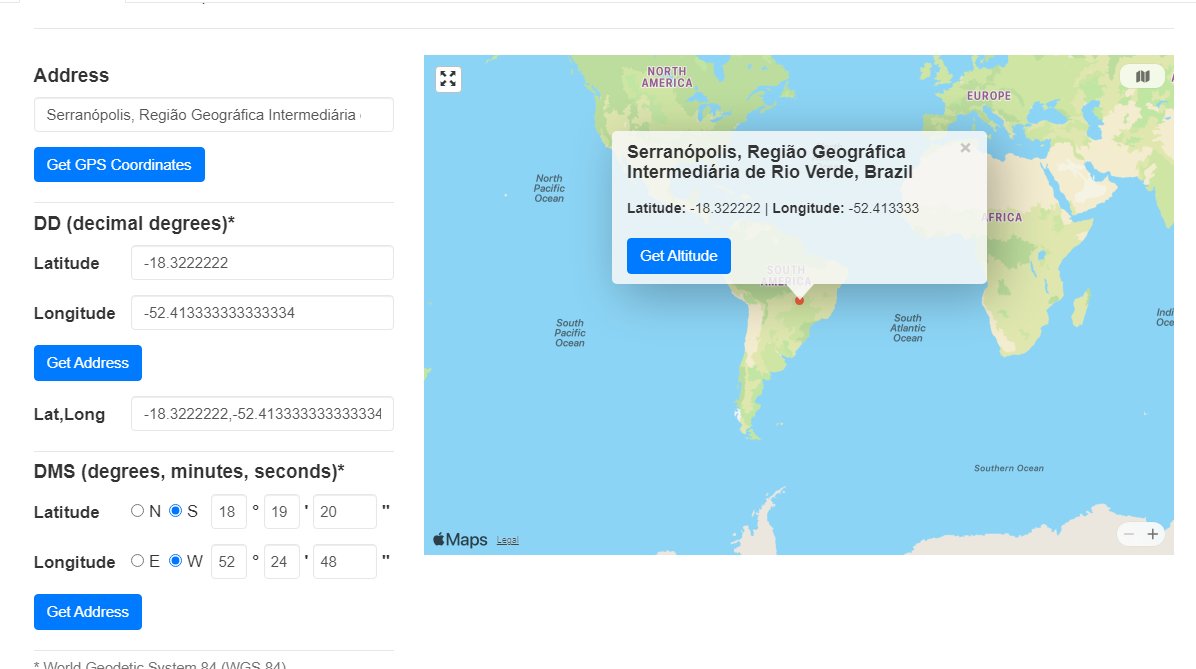This screenshot has height=669, width=1196.
Task: Click the EUROPE map label
Action: click(x=989, y=95)
